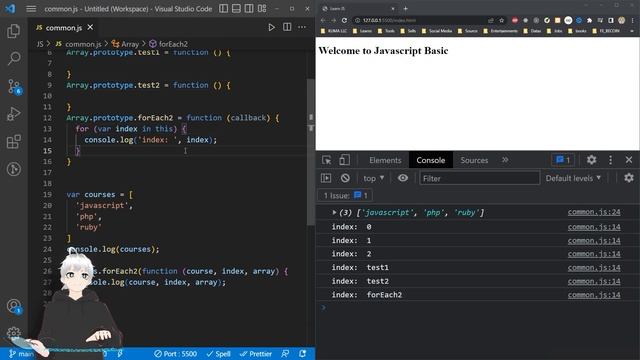
Task: Open the Chrome three-dot menu
Action: (x=633, y=20)
